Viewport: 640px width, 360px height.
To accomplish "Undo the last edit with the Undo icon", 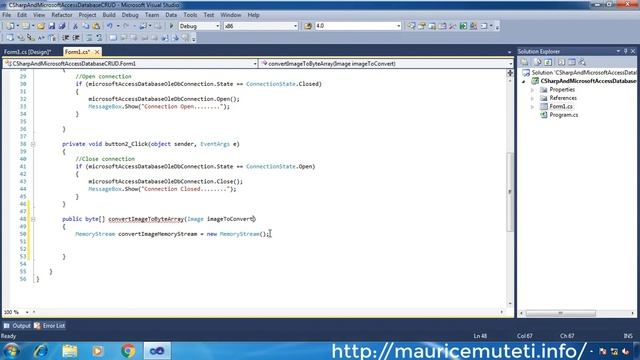I will 110,26.
